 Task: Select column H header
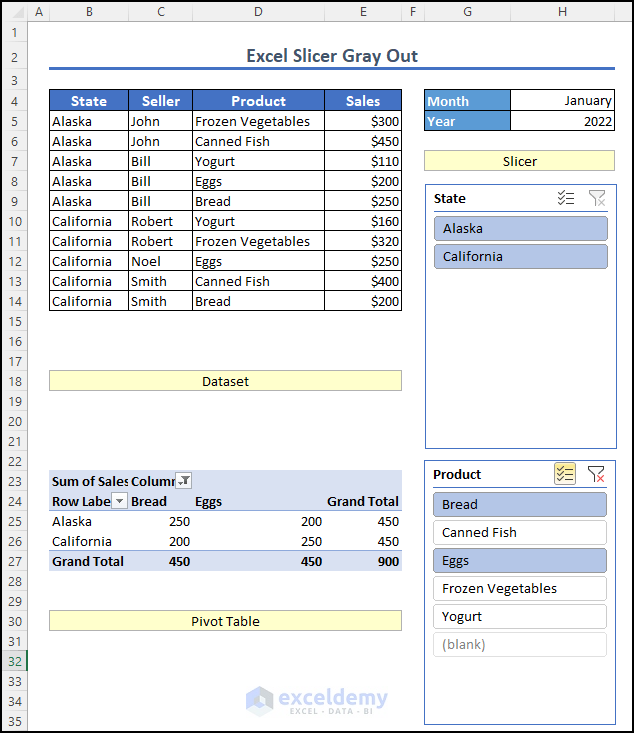[x=562, y=12]
